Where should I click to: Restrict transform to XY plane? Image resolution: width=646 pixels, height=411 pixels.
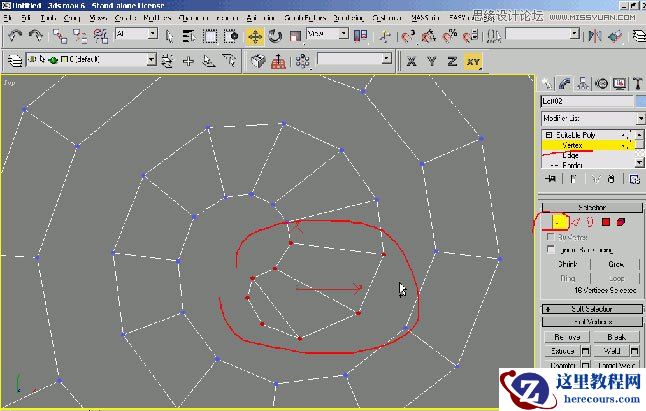coord(473,62)
